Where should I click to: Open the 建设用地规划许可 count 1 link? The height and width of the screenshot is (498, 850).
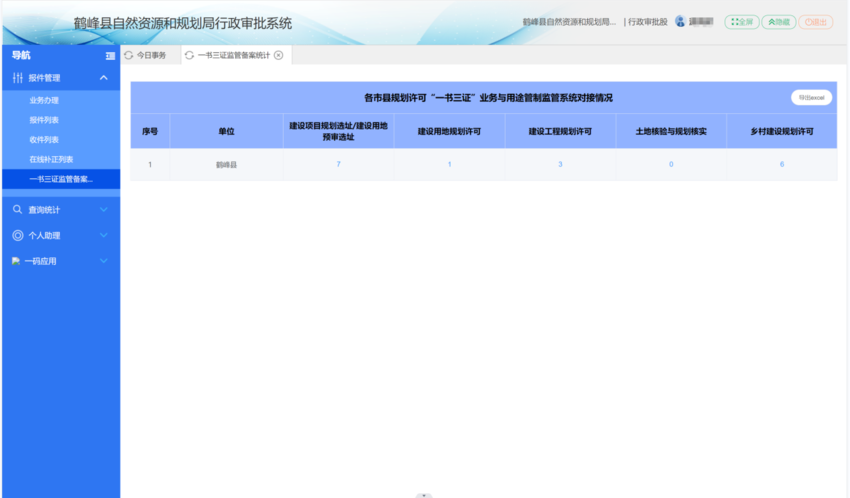coord(449,164)
